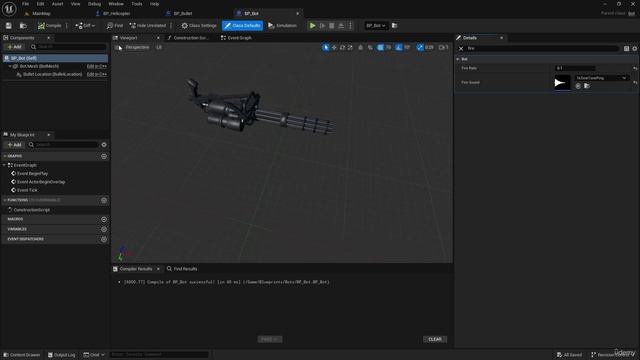
Task: Add new event dispatcher plus icon
Action: [104, 239]
